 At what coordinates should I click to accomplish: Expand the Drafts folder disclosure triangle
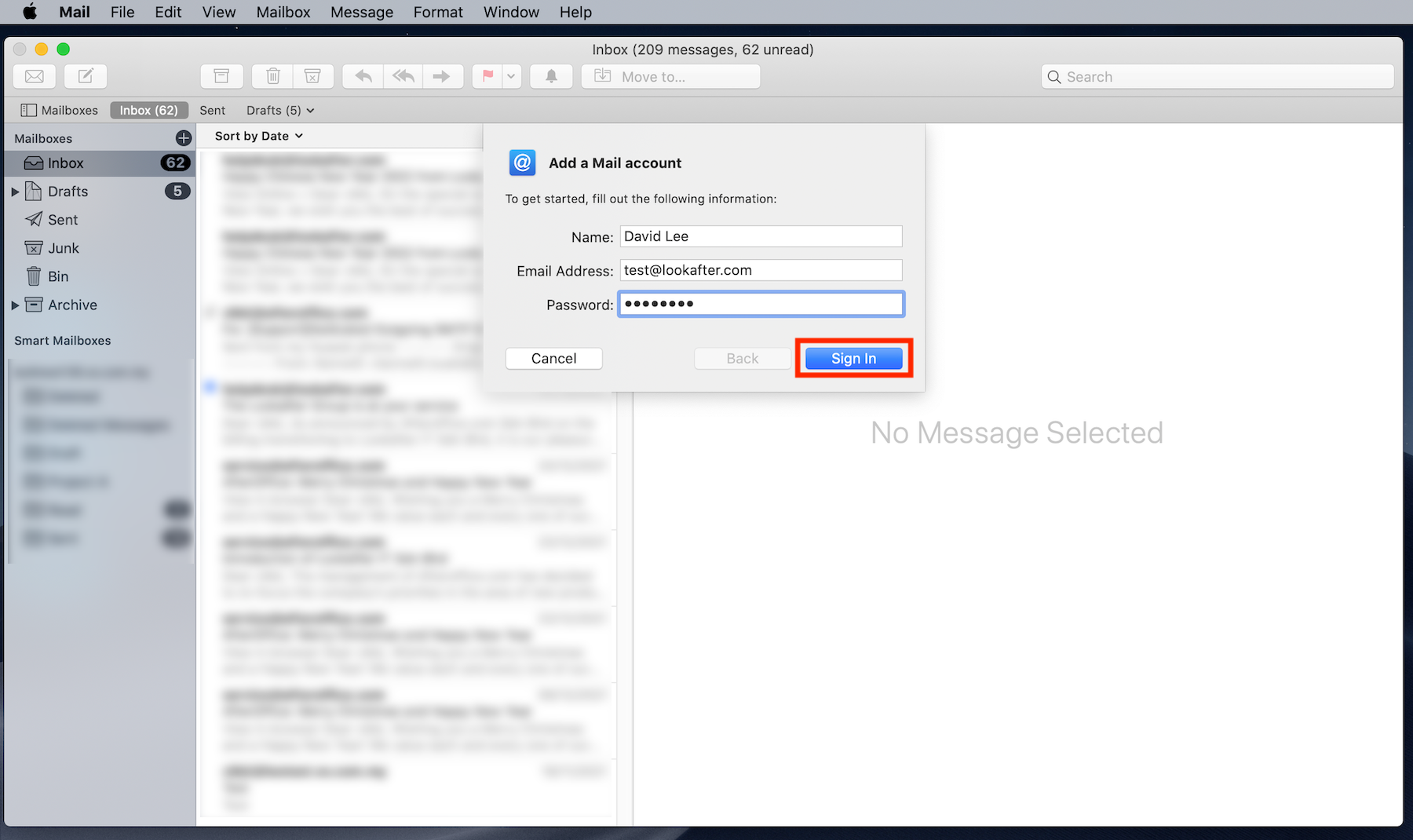pyautogui.click(x=15, y=192)
